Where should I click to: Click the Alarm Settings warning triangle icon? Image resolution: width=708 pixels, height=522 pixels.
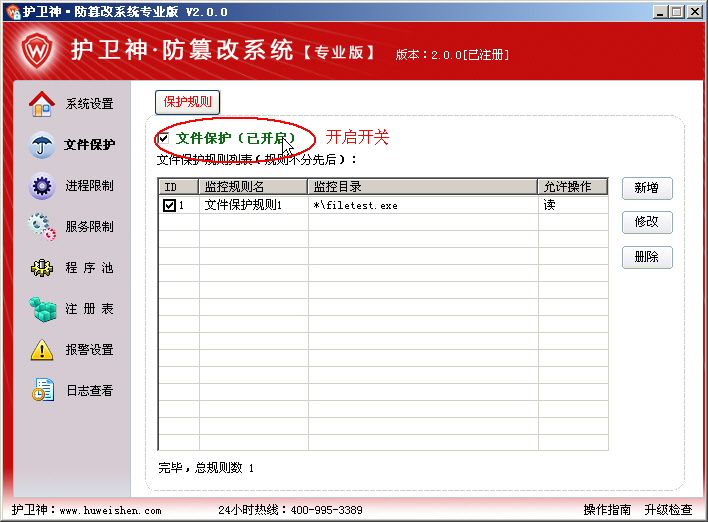tap(41, 349)
